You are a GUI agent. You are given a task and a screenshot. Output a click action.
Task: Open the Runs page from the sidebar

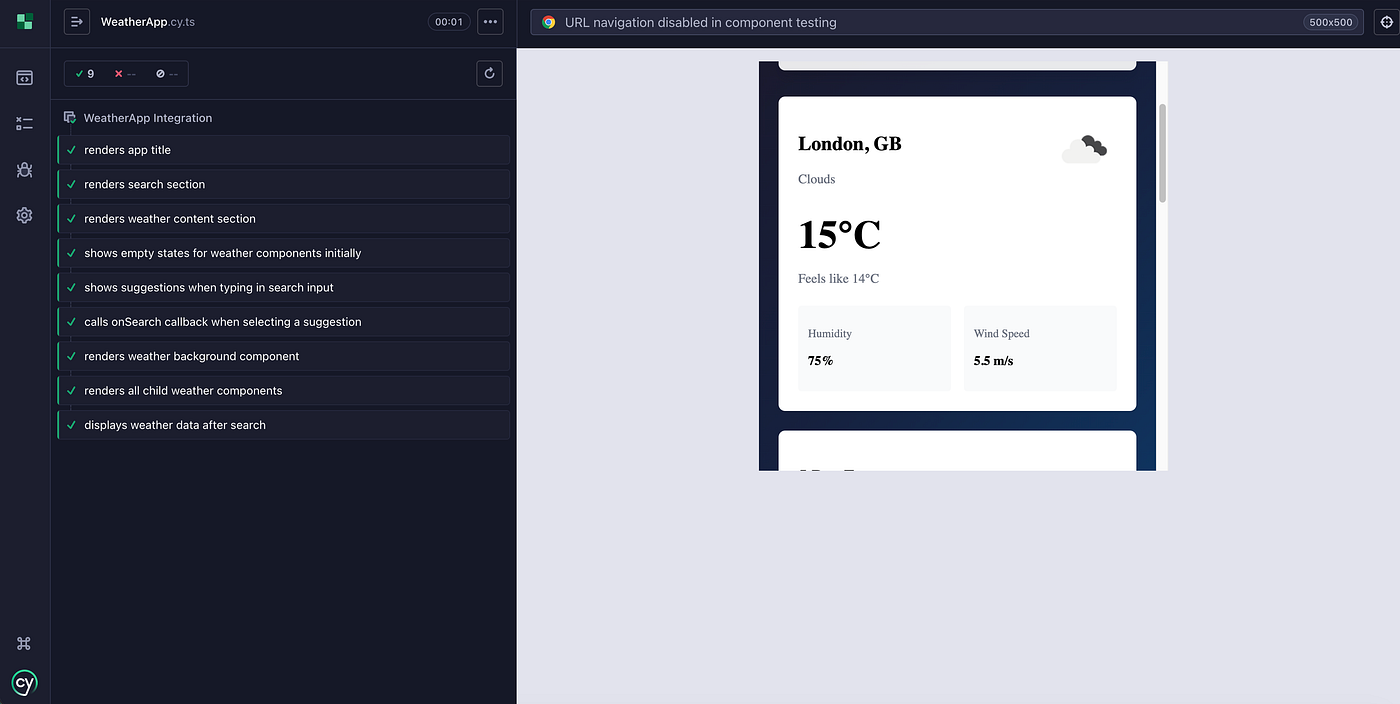25,124
